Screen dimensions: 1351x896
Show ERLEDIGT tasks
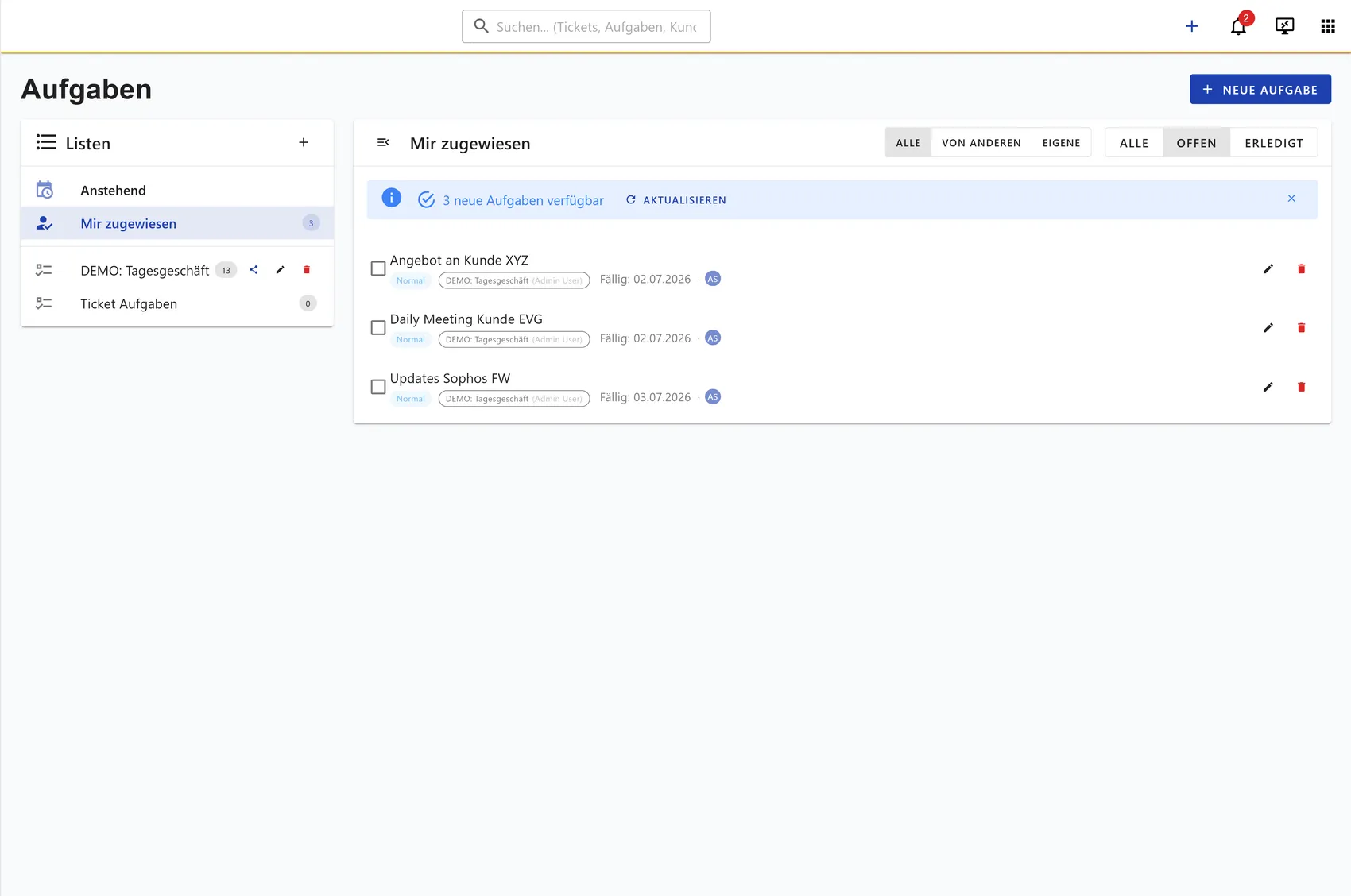(x=1273, y=143)
